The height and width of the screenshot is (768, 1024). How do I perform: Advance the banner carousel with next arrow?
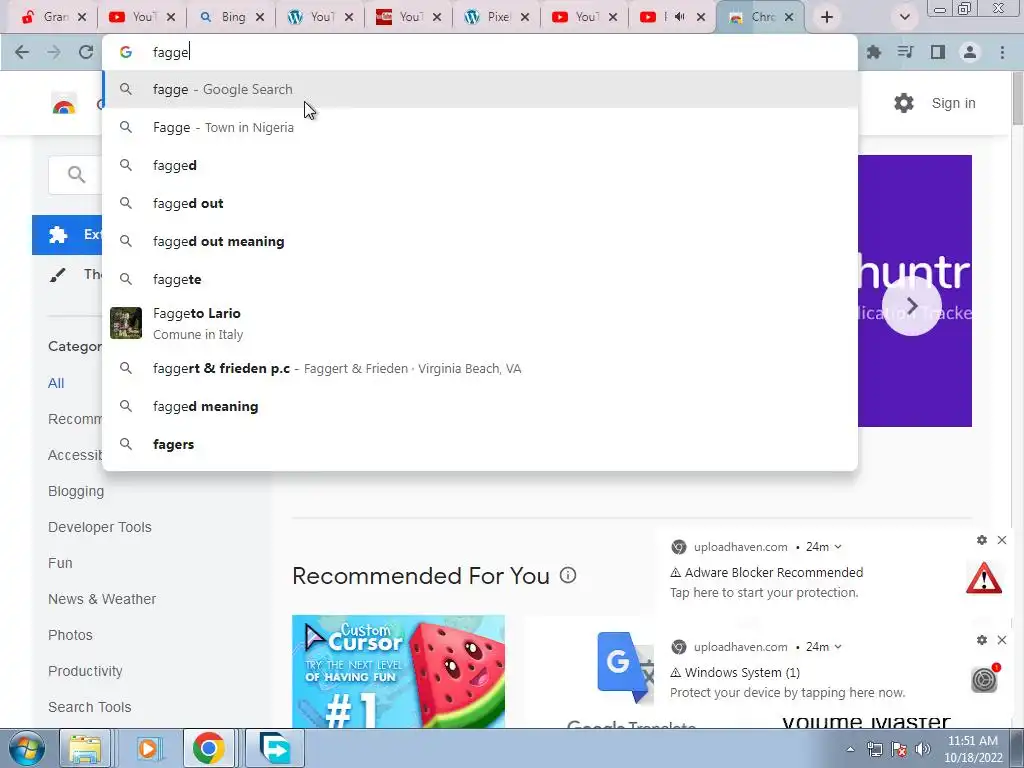(912, 306)
